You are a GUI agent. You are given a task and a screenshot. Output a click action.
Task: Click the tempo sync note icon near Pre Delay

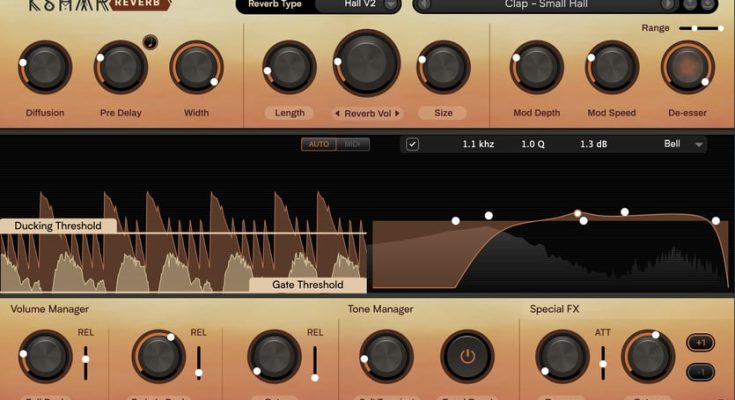tap(150, 41)
